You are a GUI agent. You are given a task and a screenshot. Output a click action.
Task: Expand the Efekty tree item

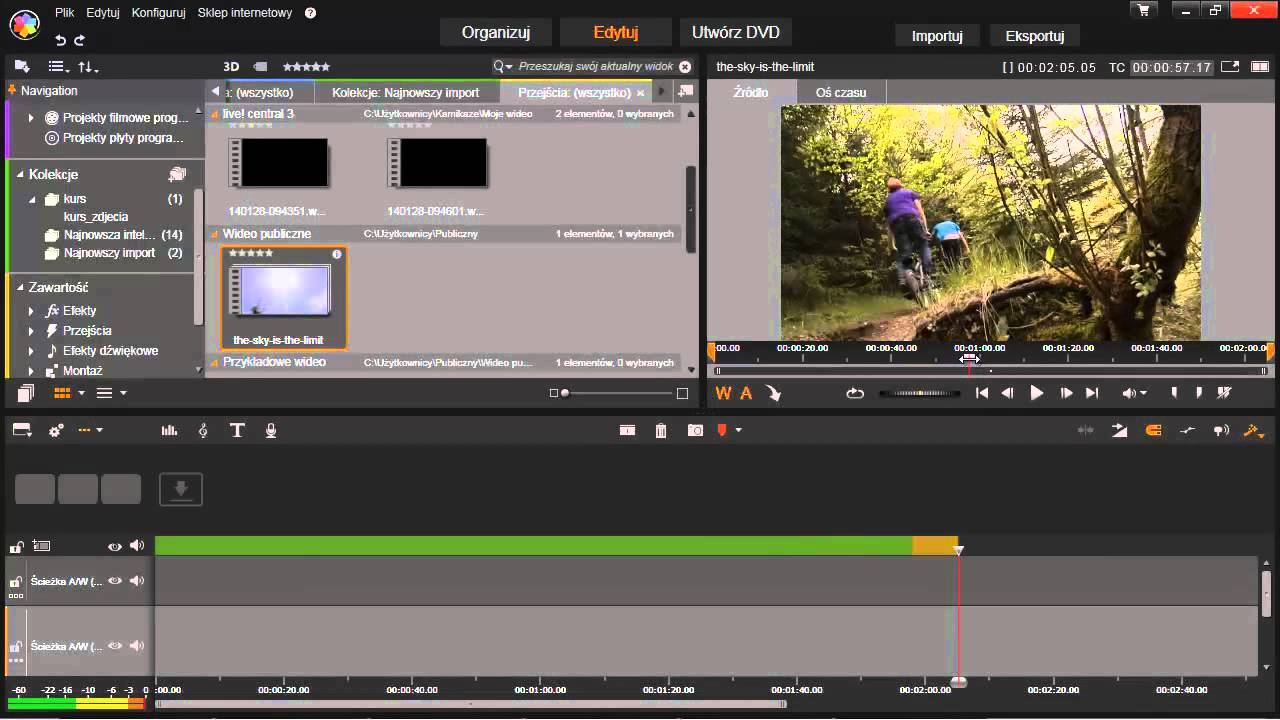click(x=33, y=311)
